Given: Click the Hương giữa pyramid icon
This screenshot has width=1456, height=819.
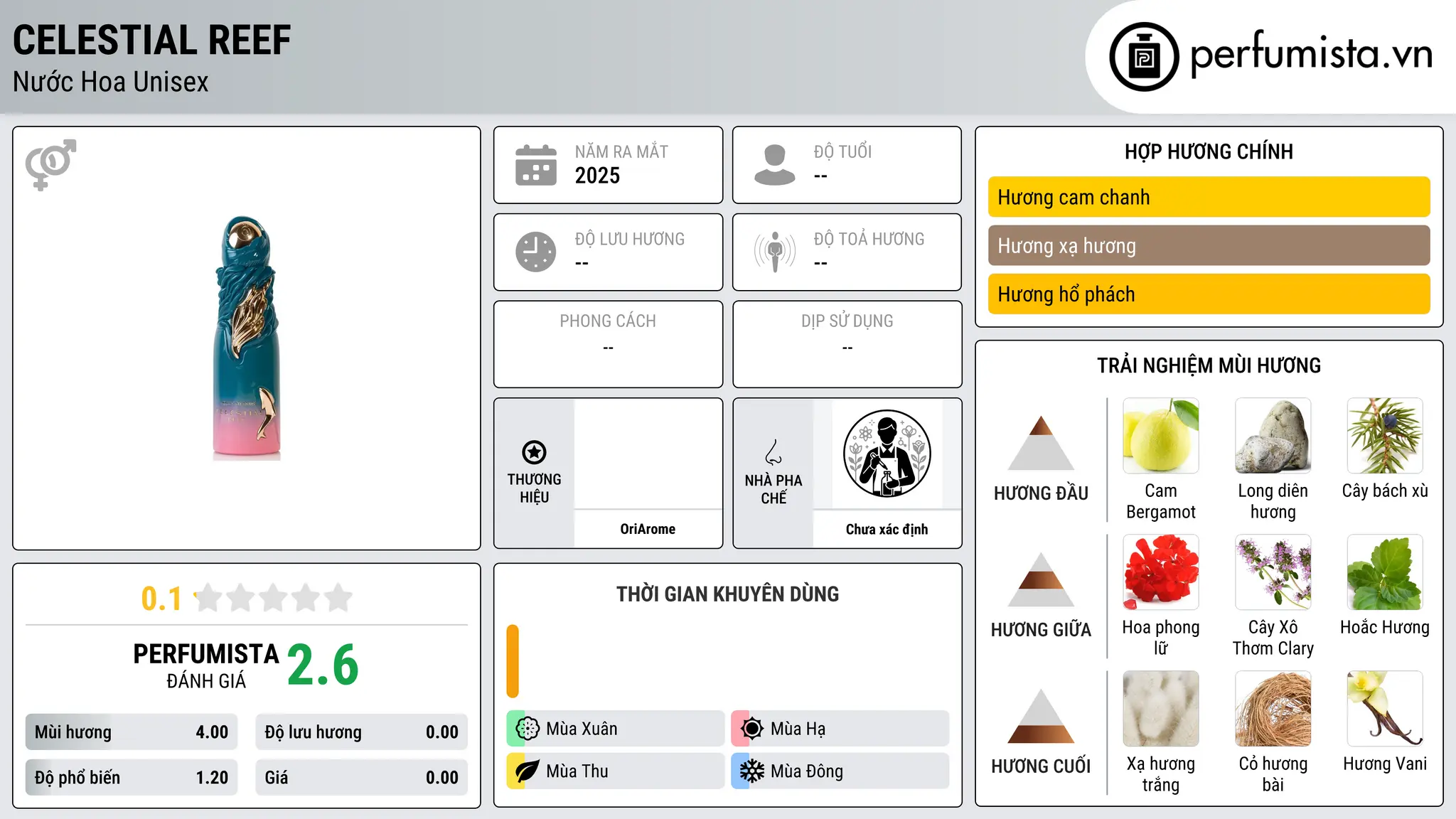Looking at the screenshot, I should click(x=1041, y=579).
